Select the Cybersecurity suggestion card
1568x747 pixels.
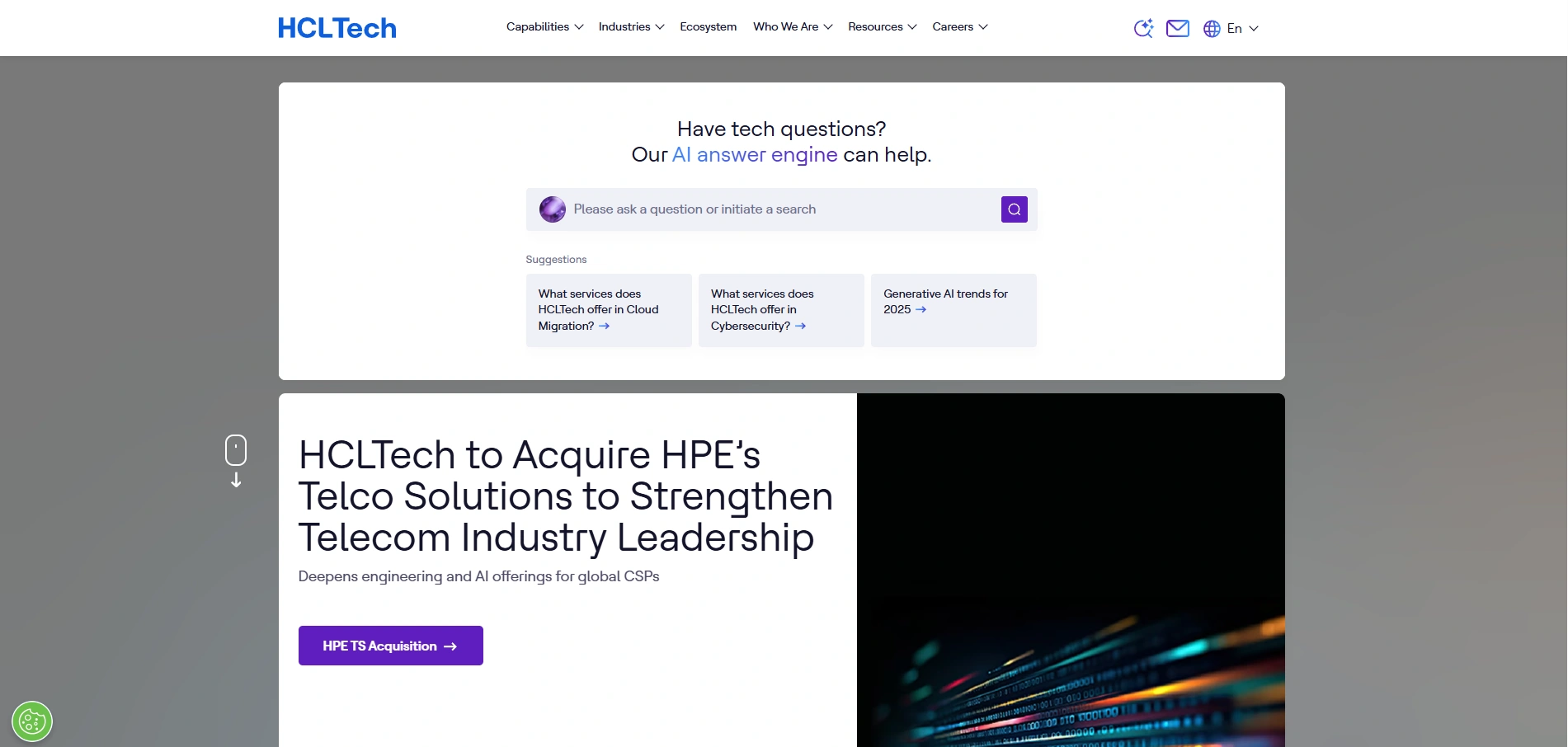(781, 310)
